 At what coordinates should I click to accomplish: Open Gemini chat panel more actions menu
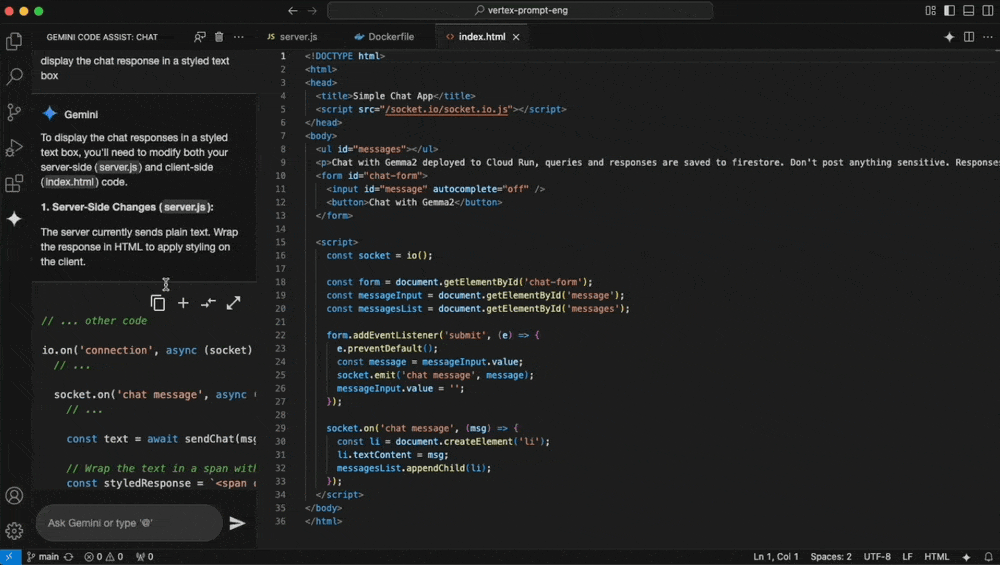(239, 37)
